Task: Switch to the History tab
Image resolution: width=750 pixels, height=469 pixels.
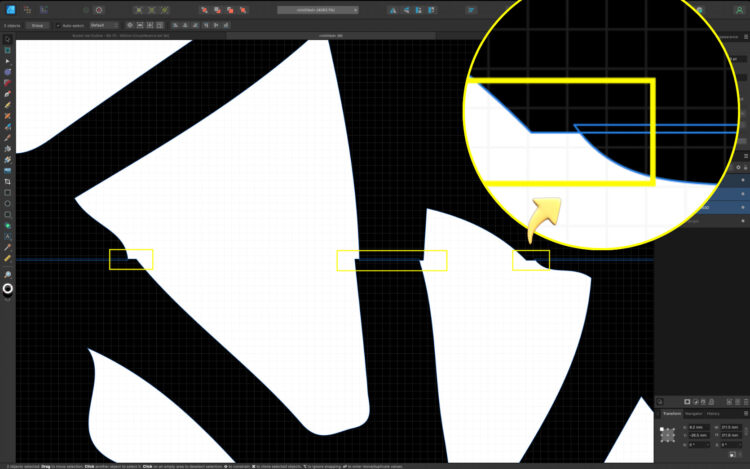Action: click(713, 413)
